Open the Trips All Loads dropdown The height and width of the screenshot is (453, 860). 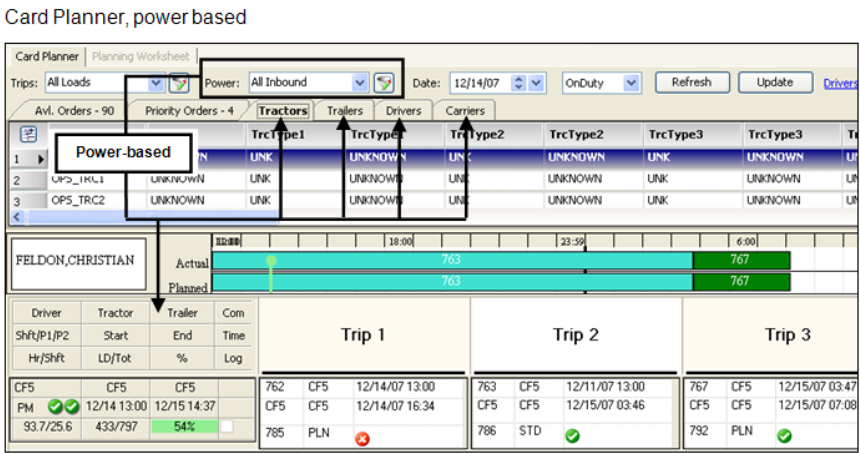[156, 83]
